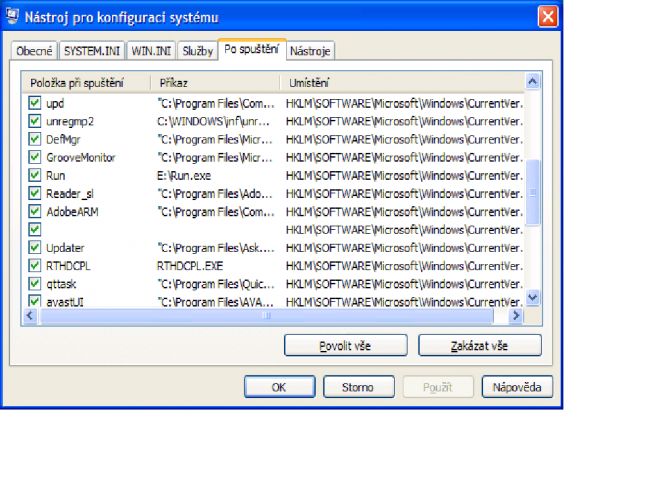Toggle the avastUI checkbox
645x485 pixels.
pos(35,301)
